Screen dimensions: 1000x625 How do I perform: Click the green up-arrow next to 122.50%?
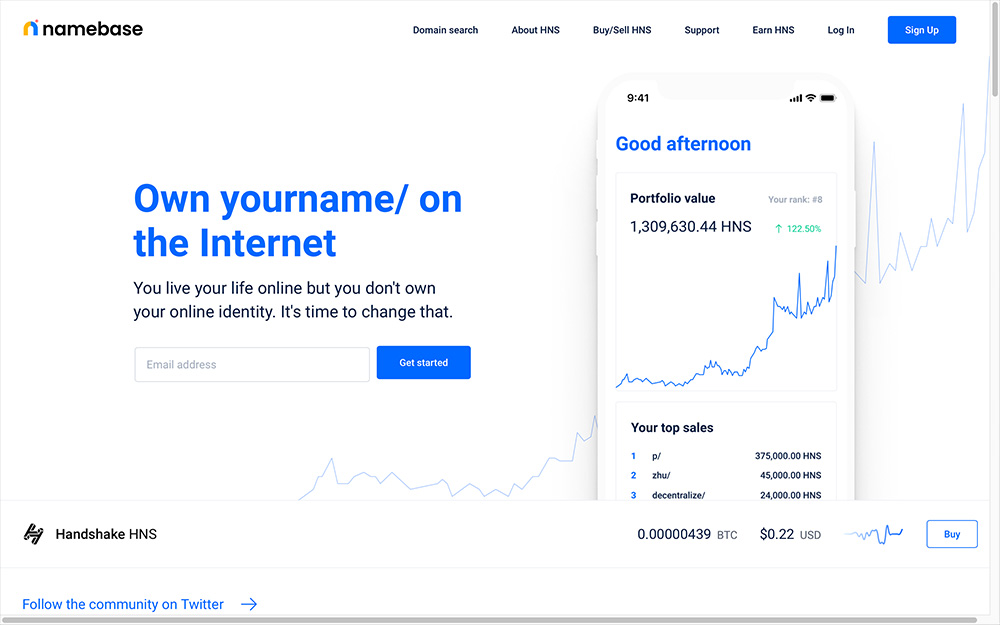(x=778, y=228)
